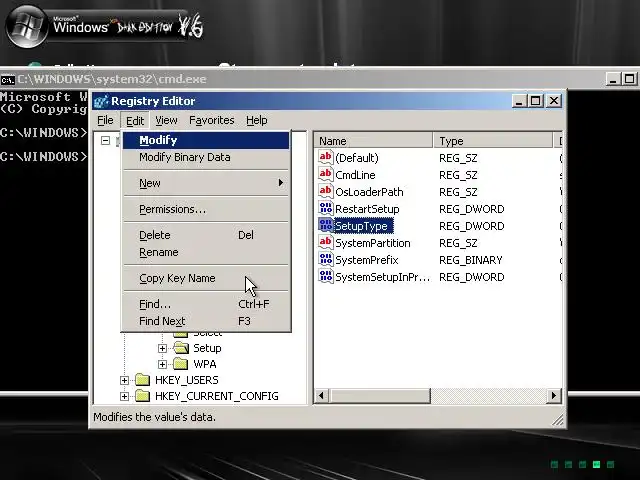Click the WPA folder icon

click(x=180, y=364)
